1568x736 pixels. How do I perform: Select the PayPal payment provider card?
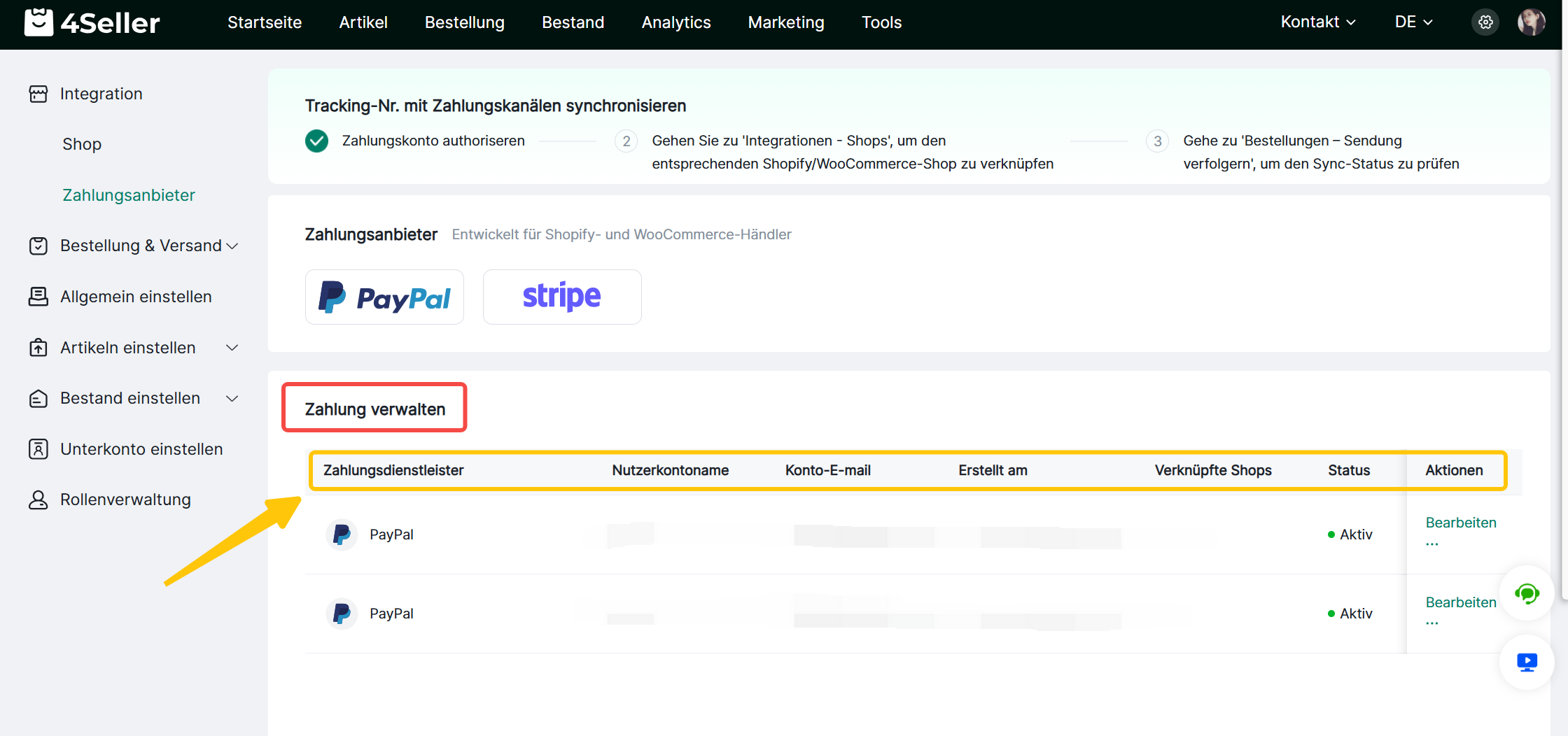[x=384, y=297]
